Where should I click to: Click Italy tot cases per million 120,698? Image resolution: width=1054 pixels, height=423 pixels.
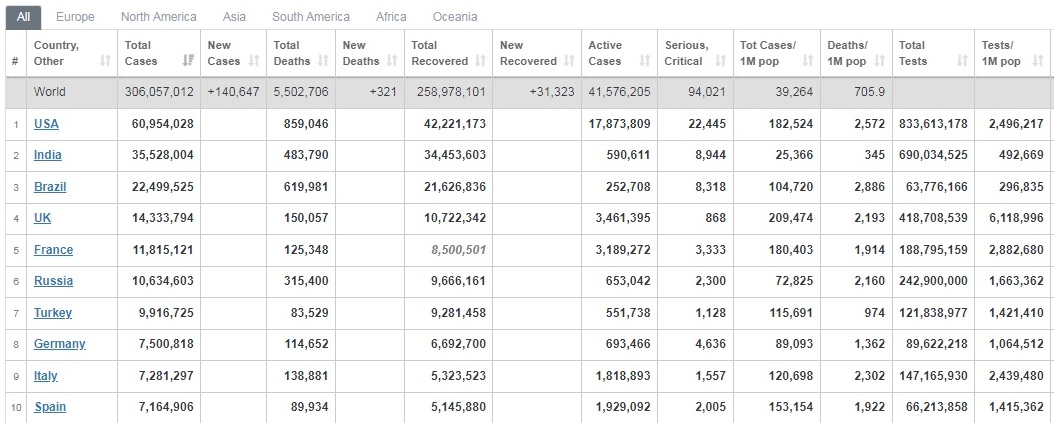pyautogui.click(x=791, y=375)
